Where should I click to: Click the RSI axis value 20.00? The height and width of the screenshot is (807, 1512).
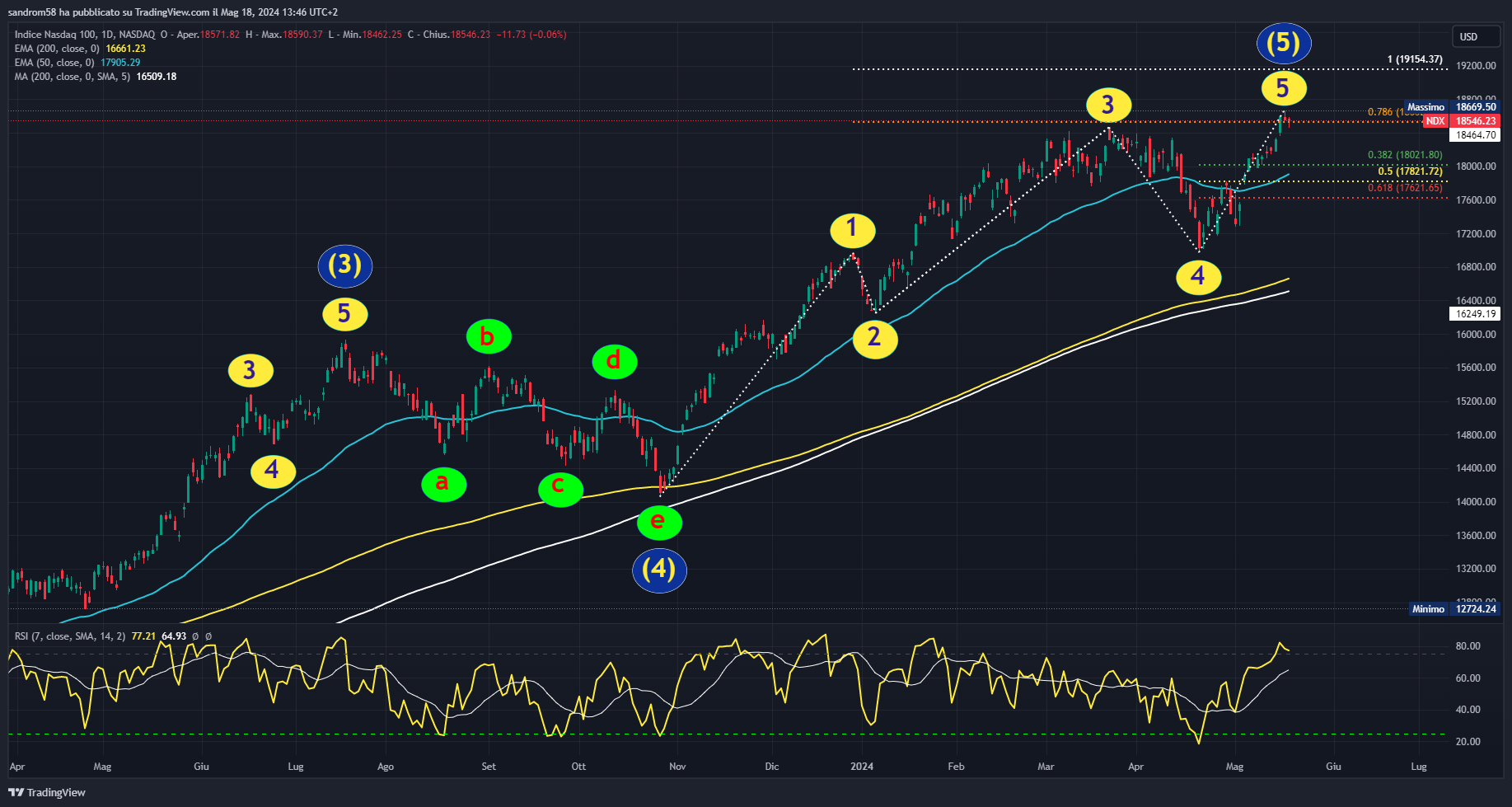point(1468,742)
